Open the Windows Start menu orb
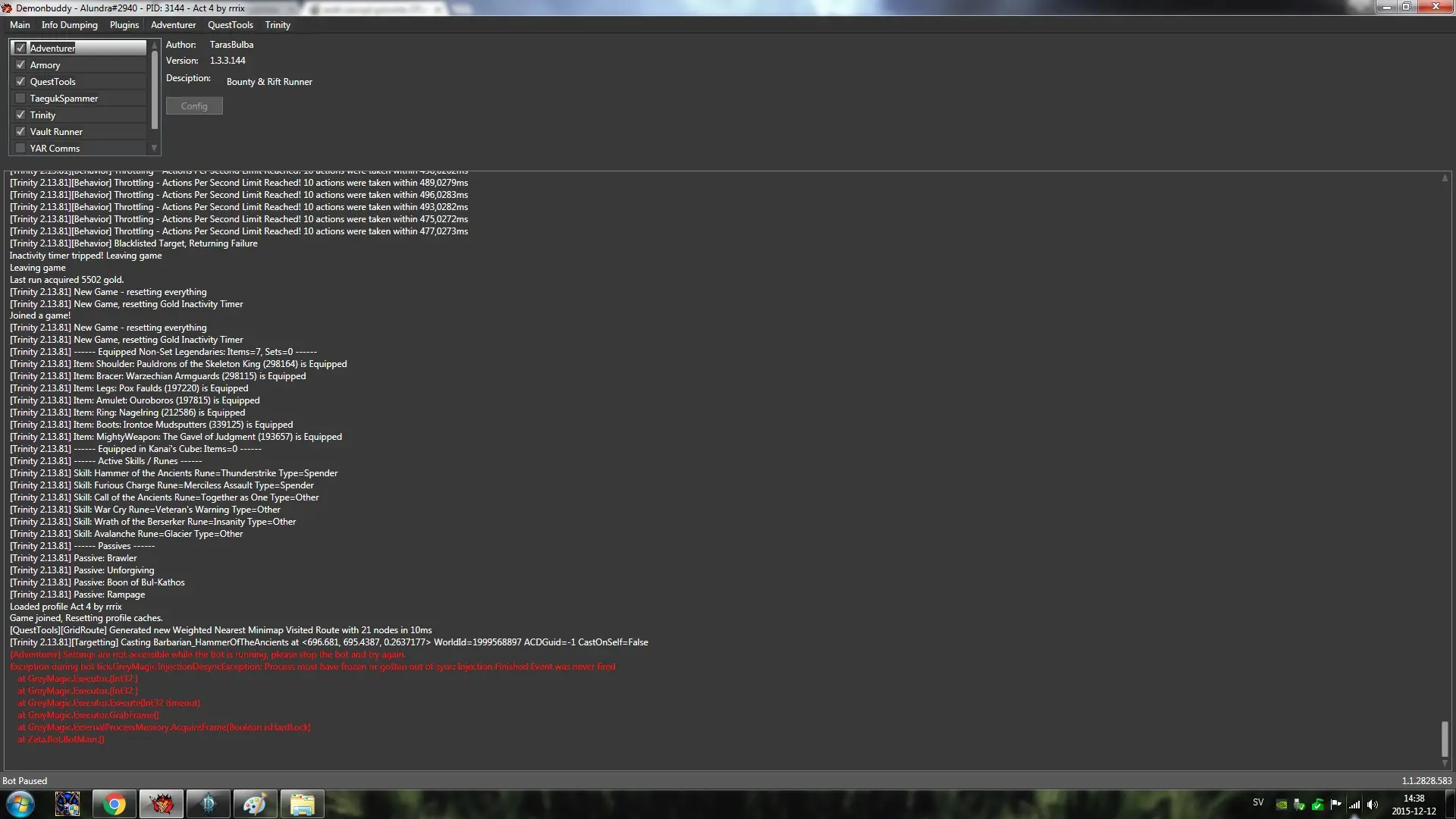Screen dimensions: 1456x819 point(20,804)
